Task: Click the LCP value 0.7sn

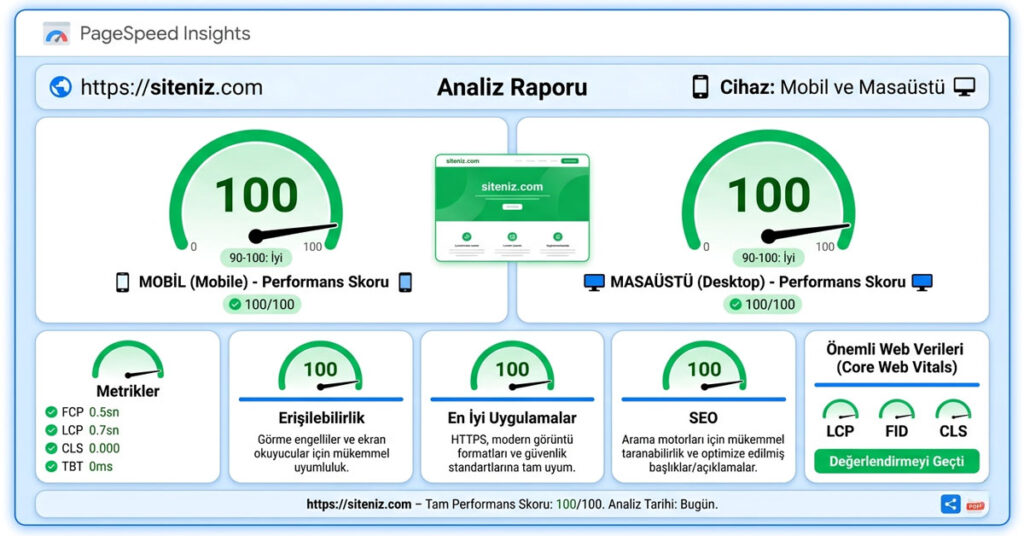Action: (104, 430)
